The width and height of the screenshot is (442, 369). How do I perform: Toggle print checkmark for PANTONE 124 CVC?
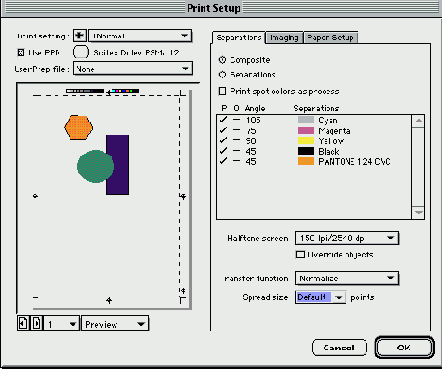(223, 161)
